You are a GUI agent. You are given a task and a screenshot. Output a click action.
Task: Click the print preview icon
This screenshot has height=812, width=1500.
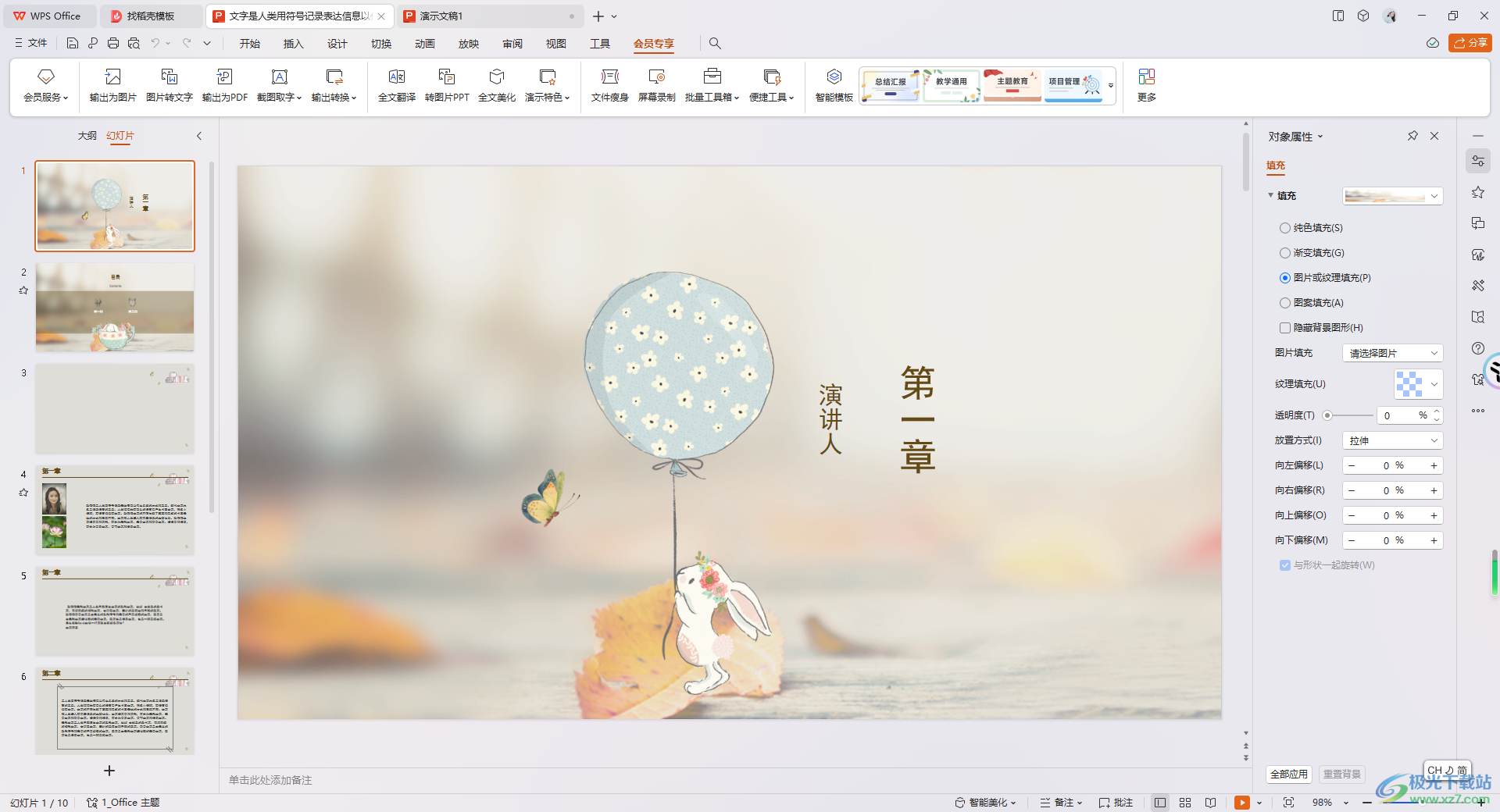tap(134, 43)
